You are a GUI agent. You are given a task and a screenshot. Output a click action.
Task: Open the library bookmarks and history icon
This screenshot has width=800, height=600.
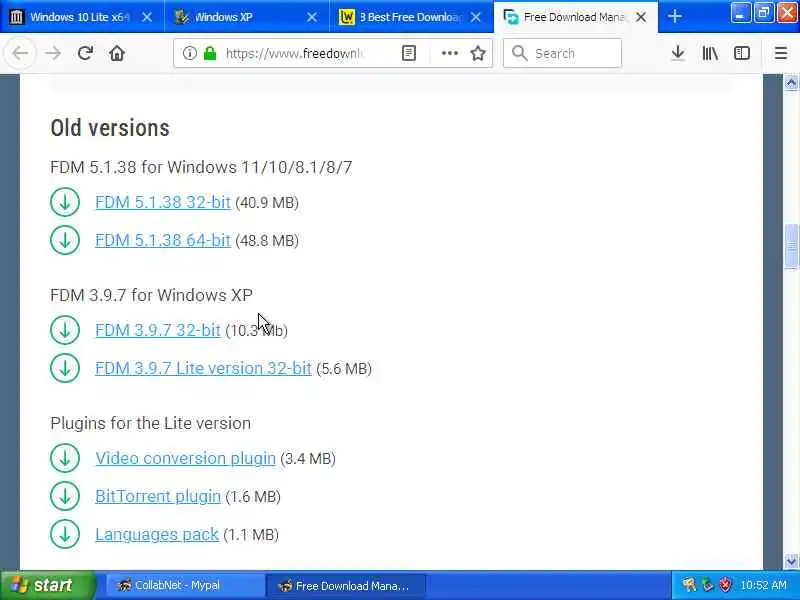(x=710, y=53)
